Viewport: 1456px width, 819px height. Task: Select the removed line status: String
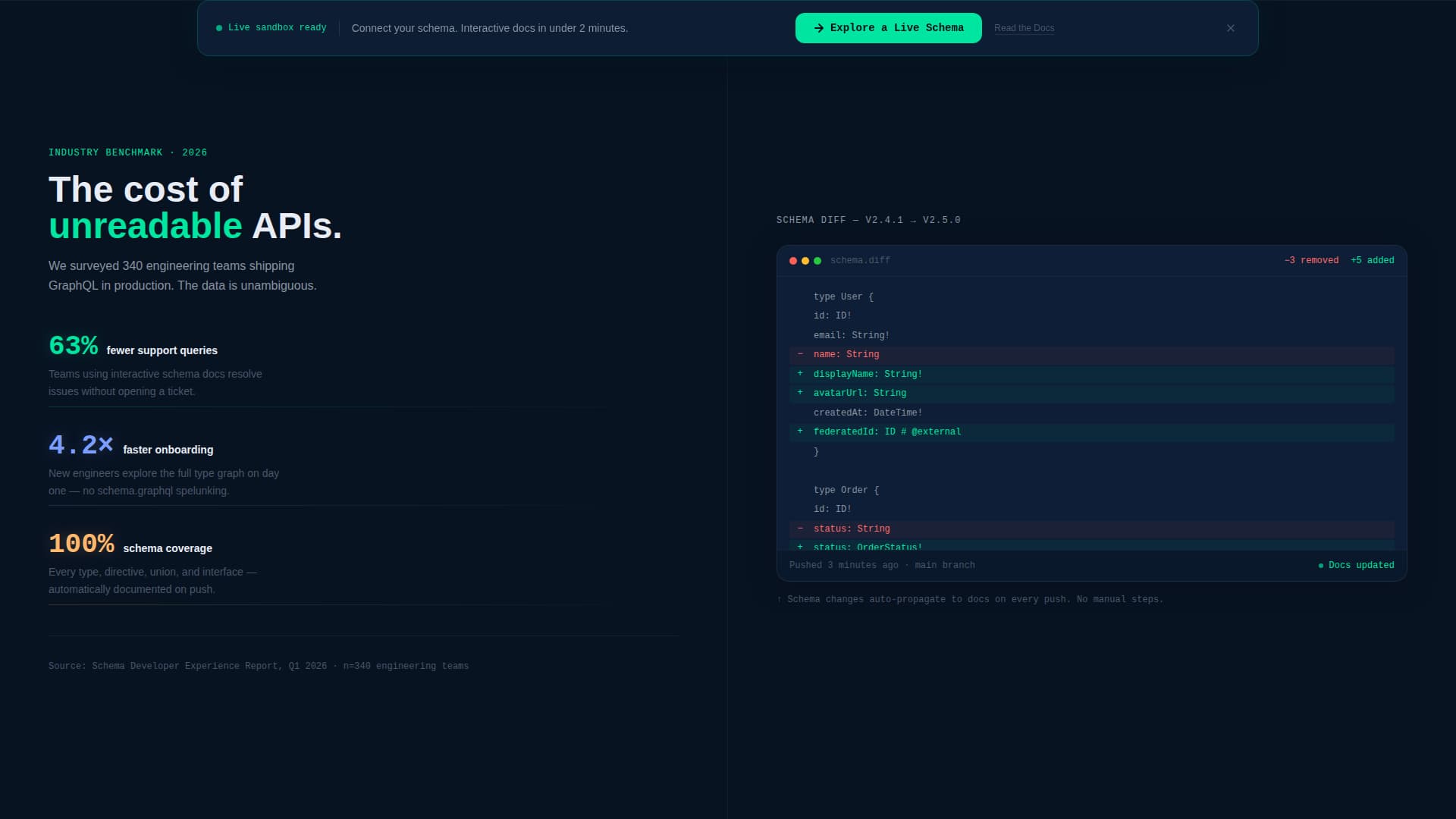point(1091,529)
